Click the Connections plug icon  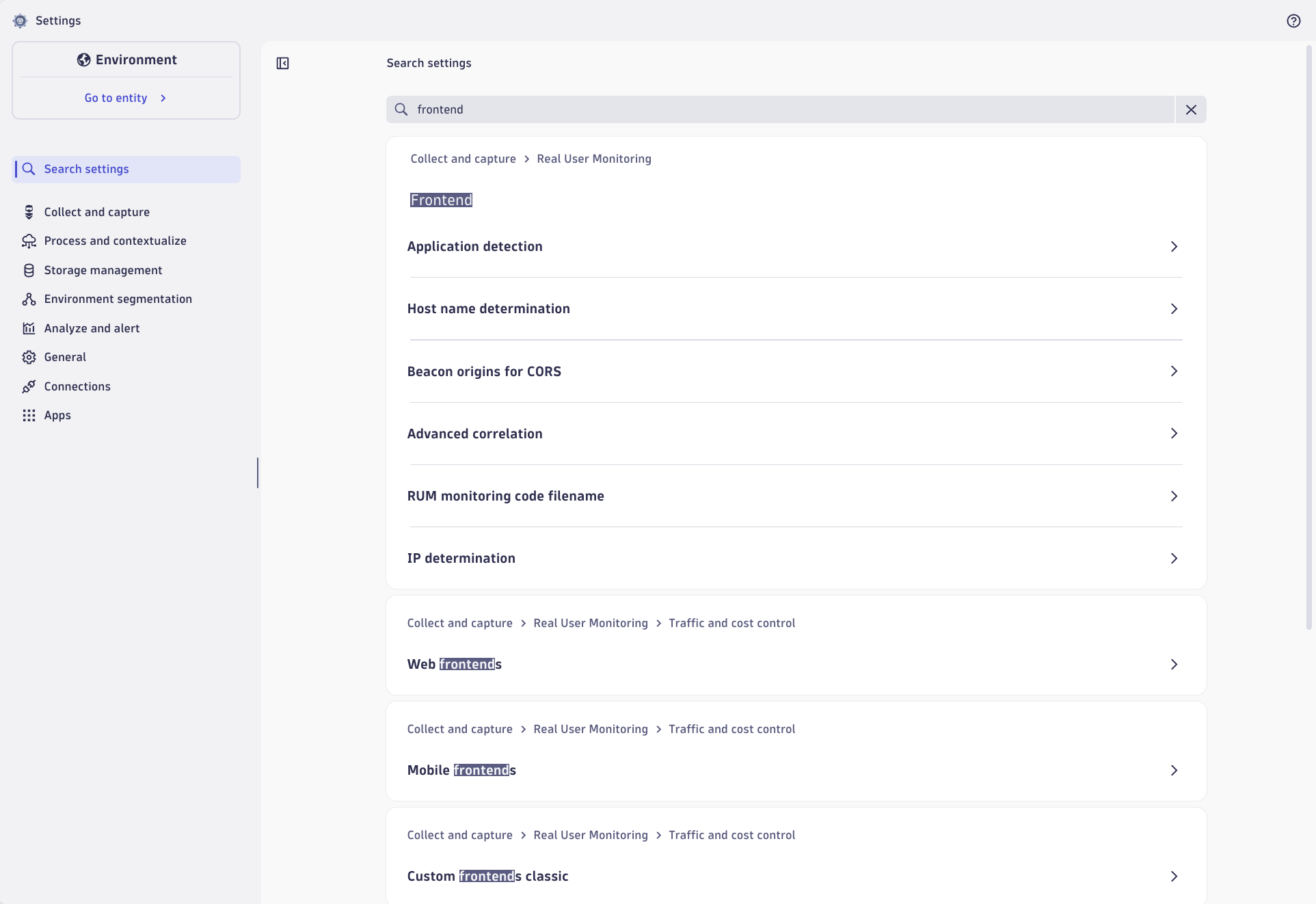pos(29,386)
